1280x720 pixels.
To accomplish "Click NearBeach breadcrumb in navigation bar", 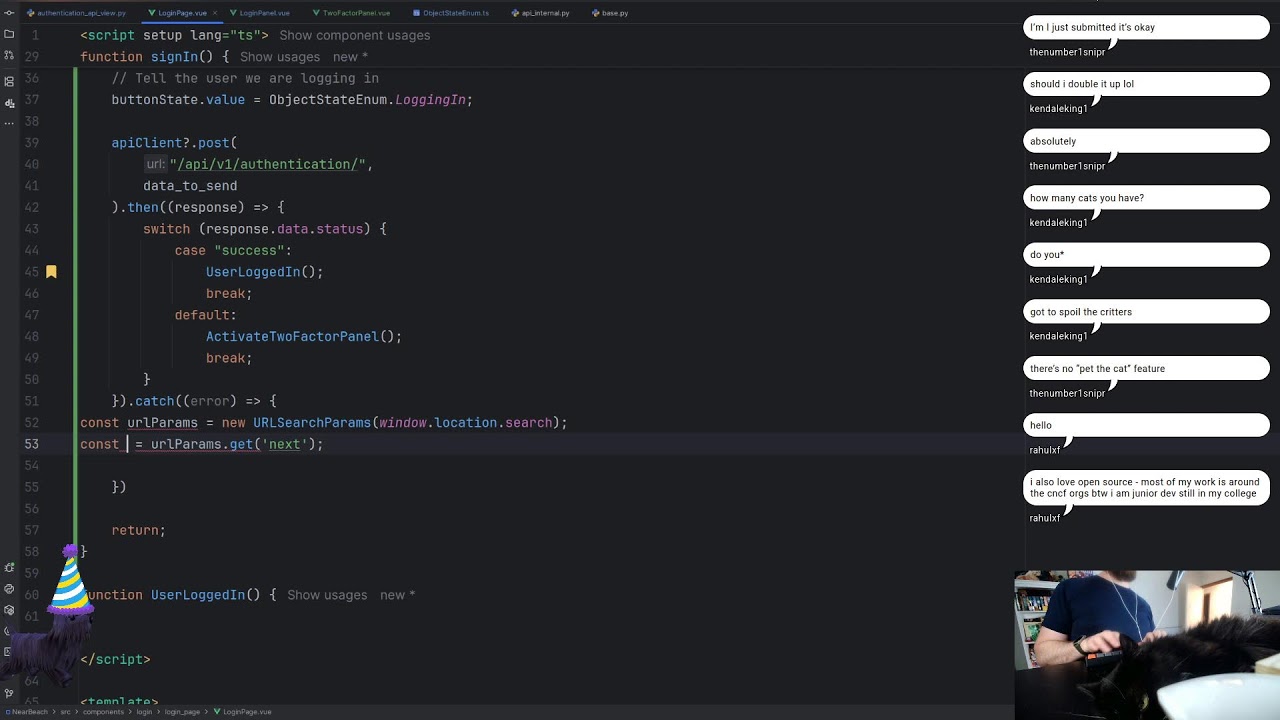I will coord(27,712).
